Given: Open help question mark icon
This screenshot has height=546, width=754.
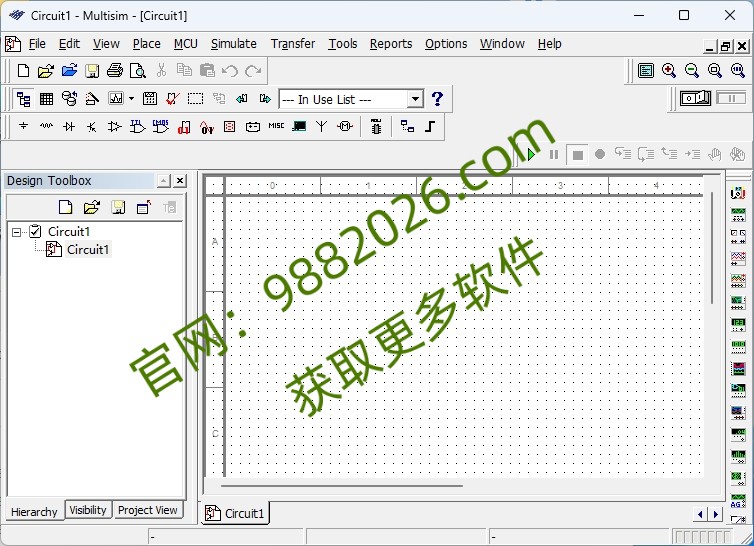Looking at the screenshot, I should click(x=437, y=99).
